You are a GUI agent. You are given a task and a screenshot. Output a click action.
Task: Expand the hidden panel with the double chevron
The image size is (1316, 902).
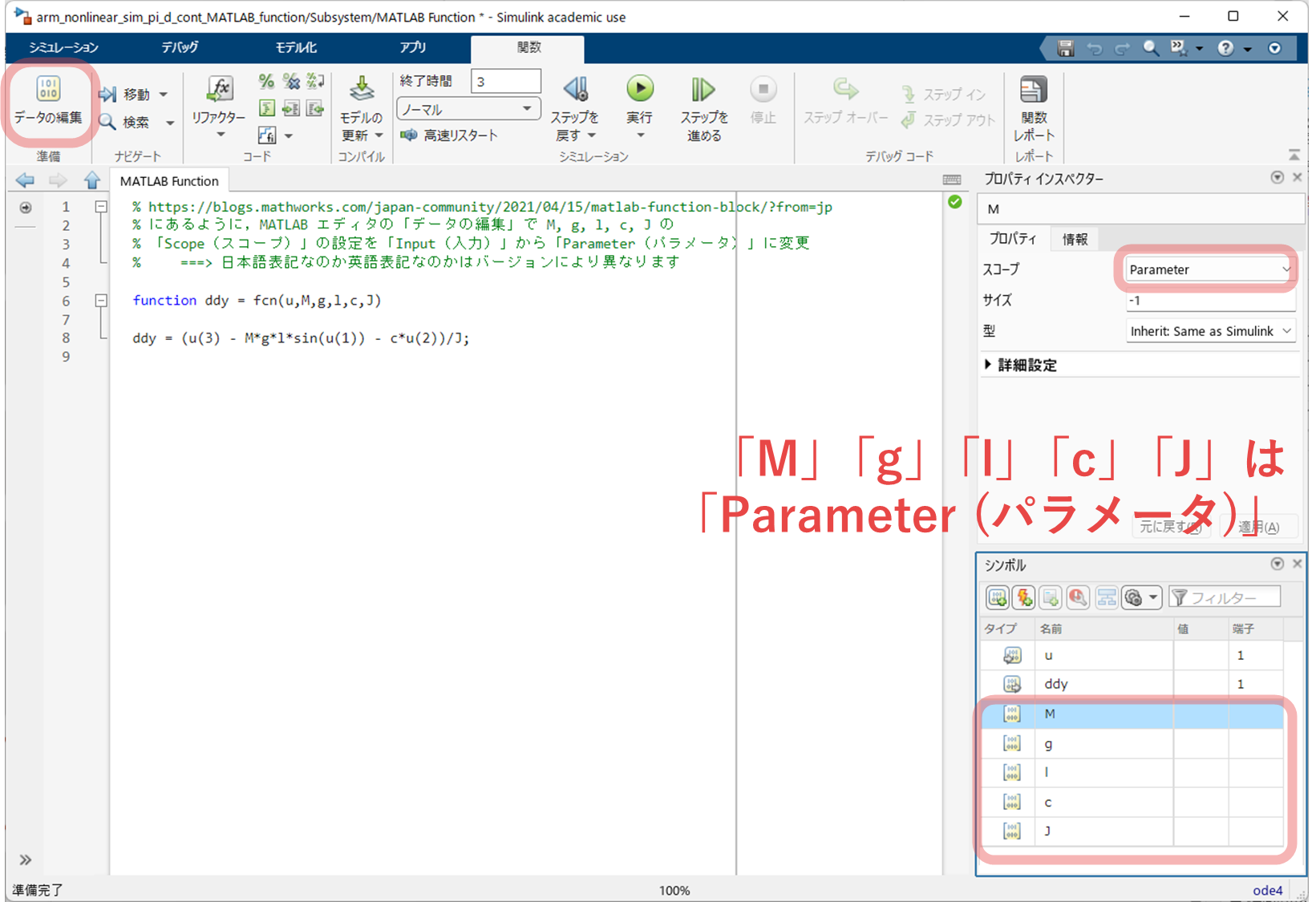tap(25, 860)
